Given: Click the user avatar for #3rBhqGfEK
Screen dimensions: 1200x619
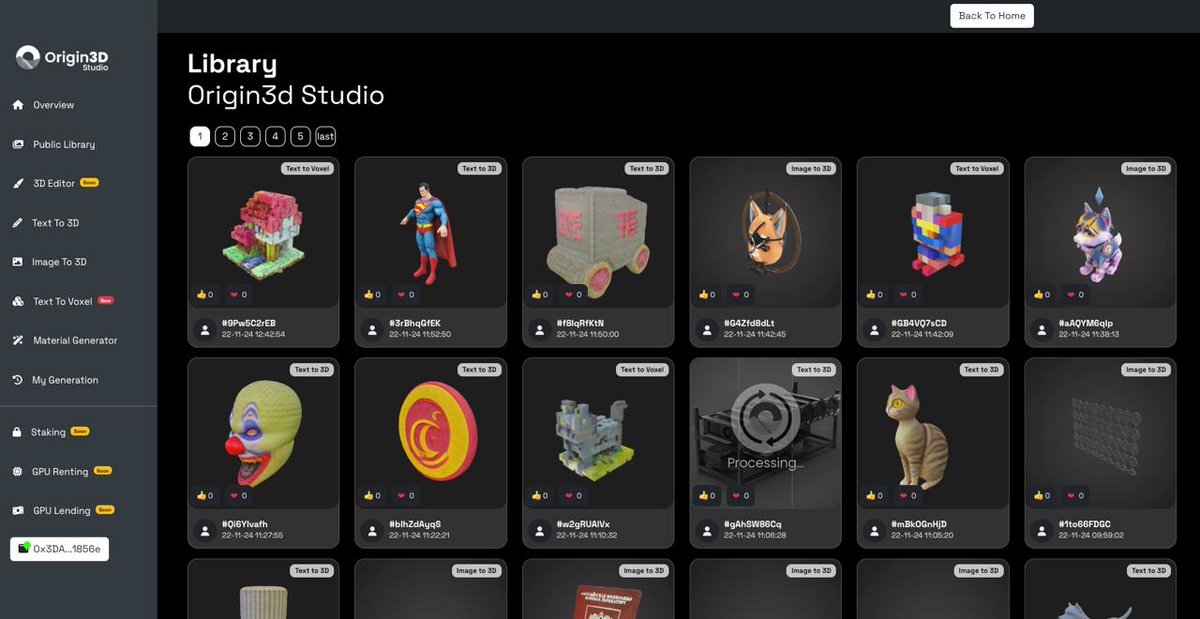Looking at the screenshot, I should coord(372,329).
